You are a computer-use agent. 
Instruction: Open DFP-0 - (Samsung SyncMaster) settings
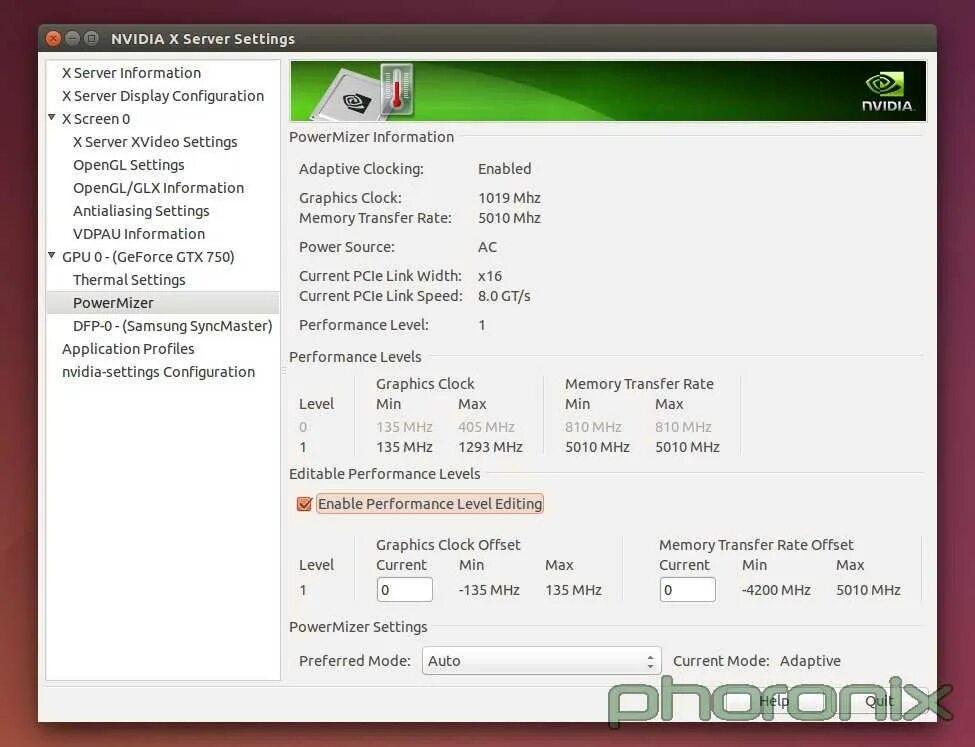coord(173,326)
